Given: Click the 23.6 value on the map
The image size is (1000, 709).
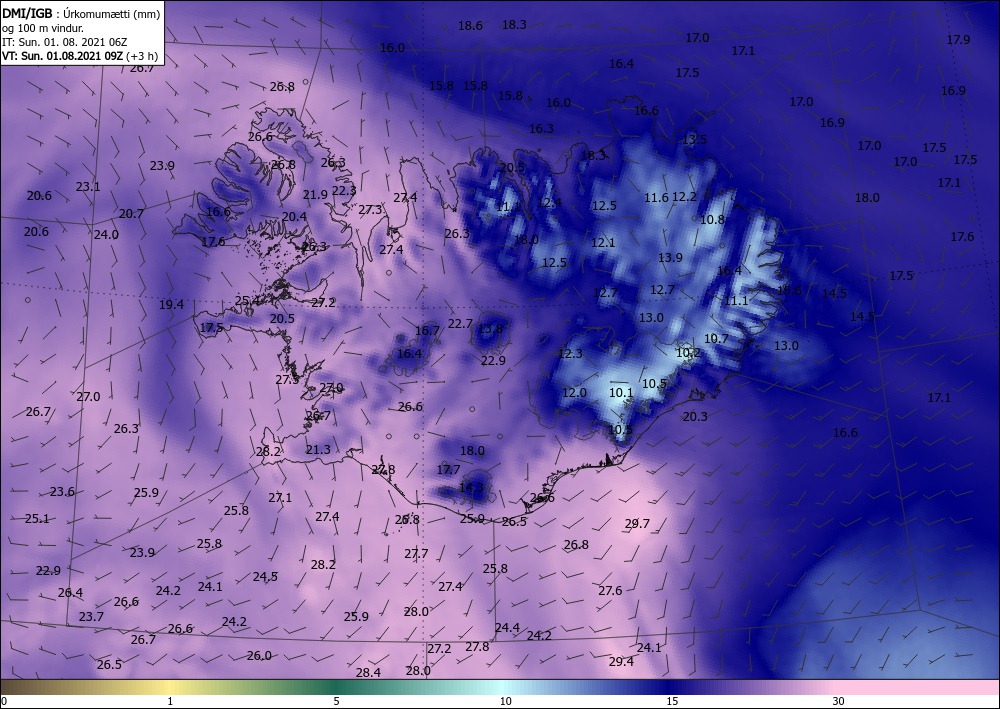Looking at the screenshot, I should point(62,492).
